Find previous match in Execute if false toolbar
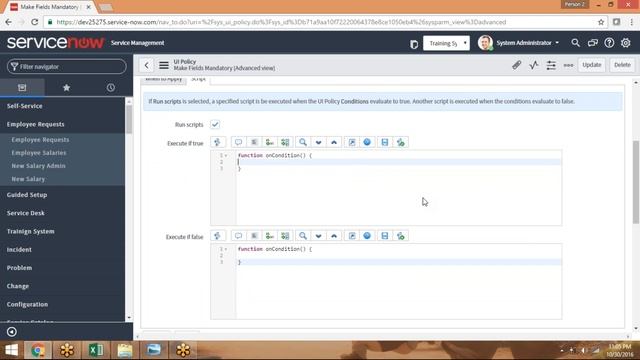The width and height of the screenshot is (640, 360). tap(334, 236)
